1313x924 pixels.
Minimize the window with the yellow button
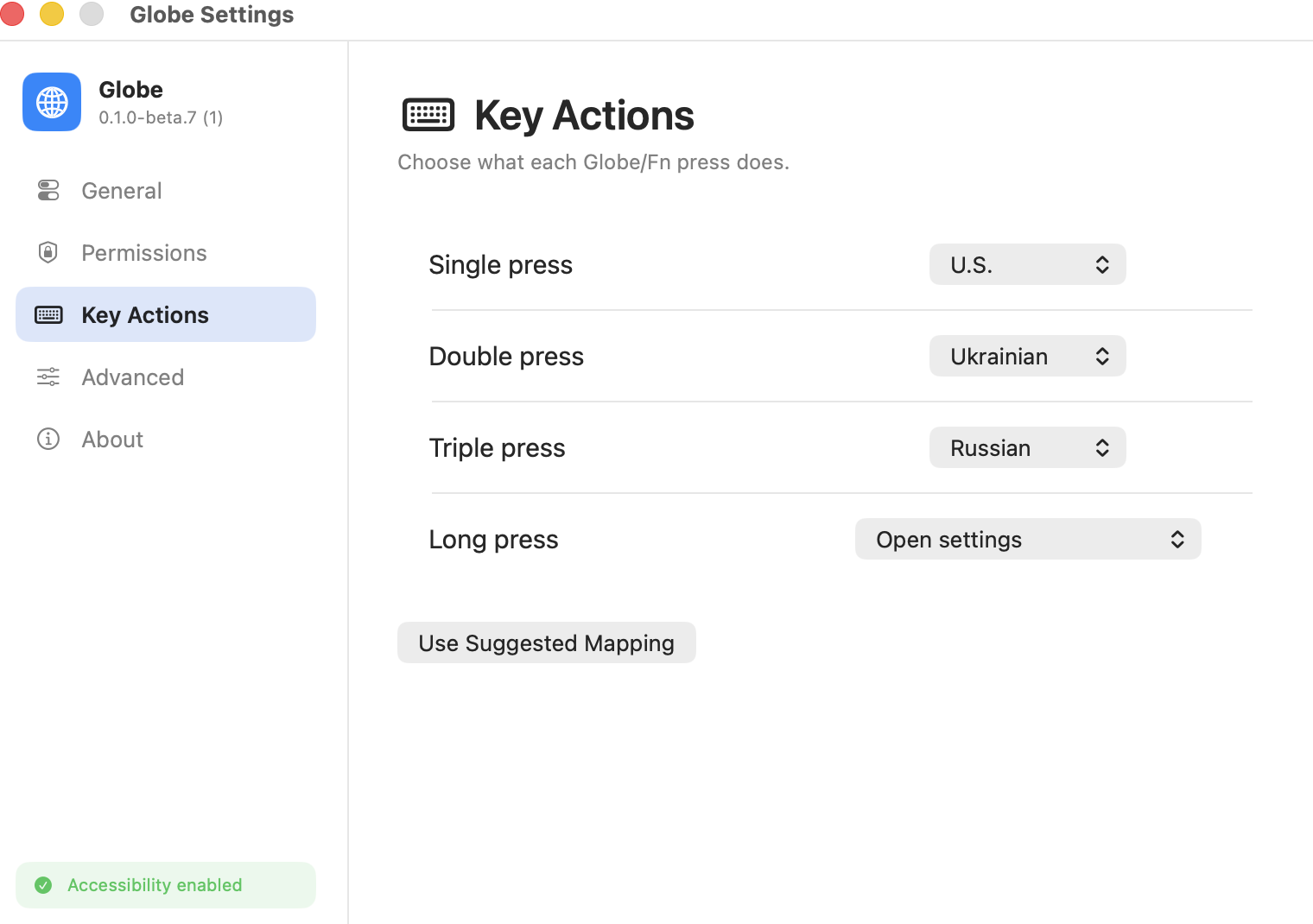click(x=52, y=14)
